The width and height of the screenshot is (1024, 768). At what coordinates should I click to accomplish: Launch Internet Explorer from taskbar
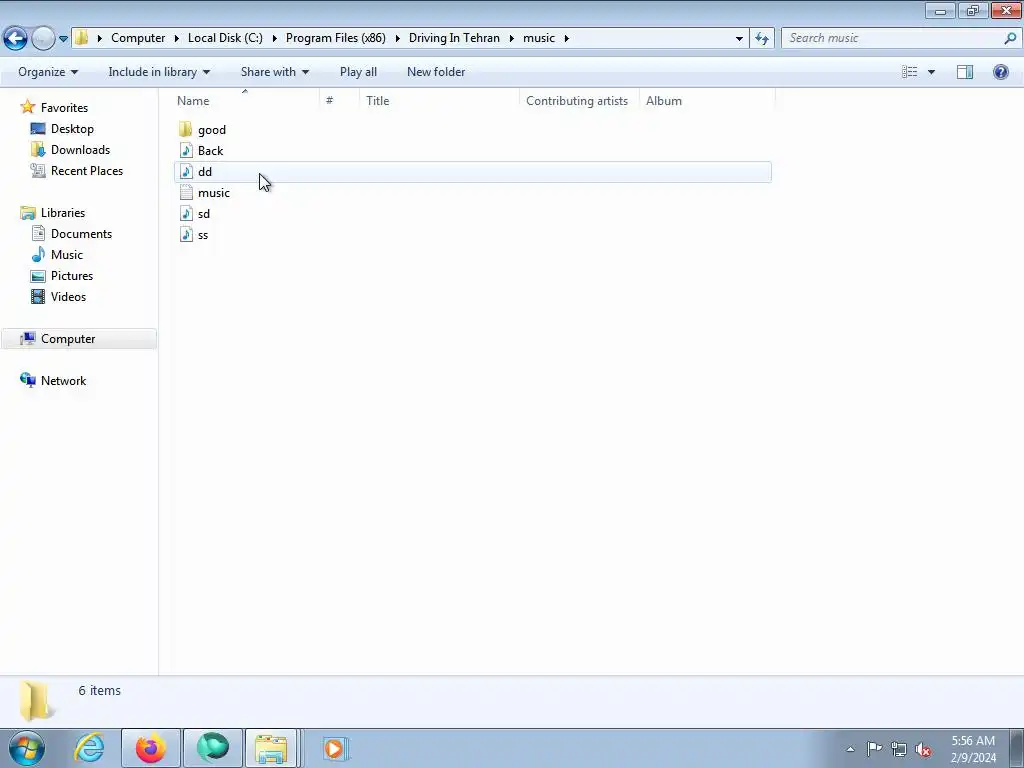tap(89, 748)
